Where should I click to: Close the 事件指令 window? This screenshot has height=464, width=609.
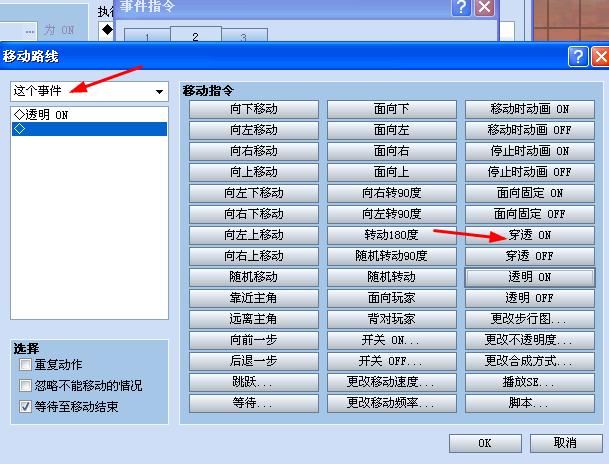(x=485, y=7)
